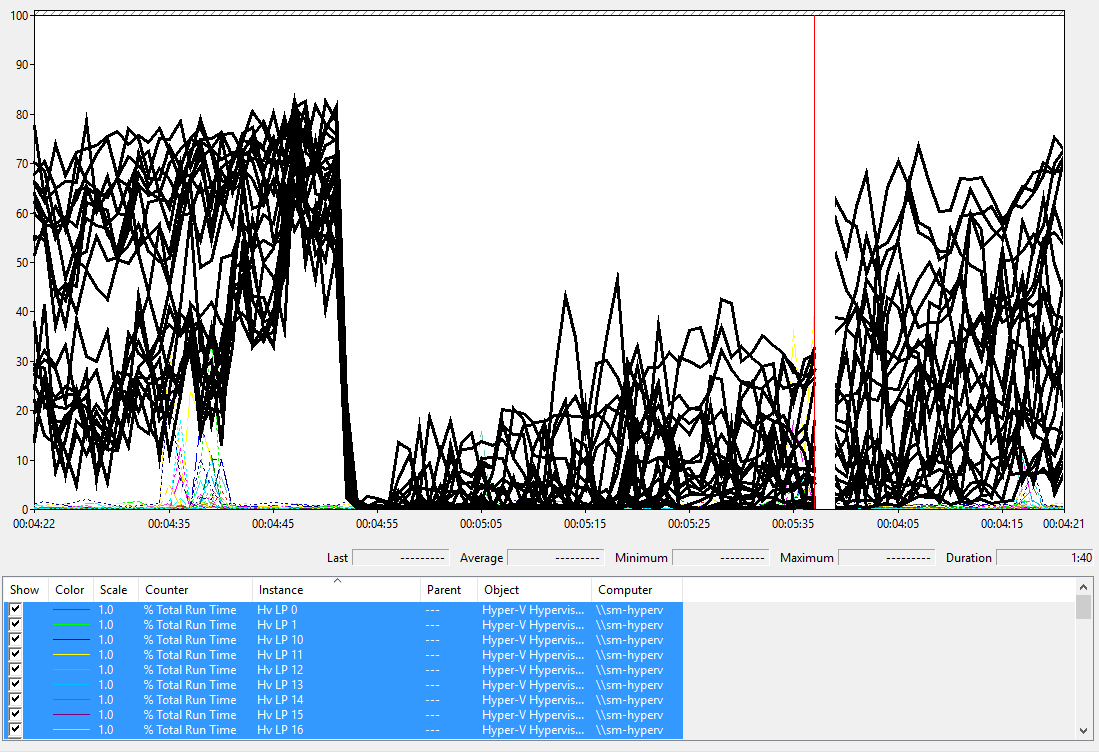Toggle the Hv LP 16 Show checkbox
1099x753 pixels.
[15, 730]
